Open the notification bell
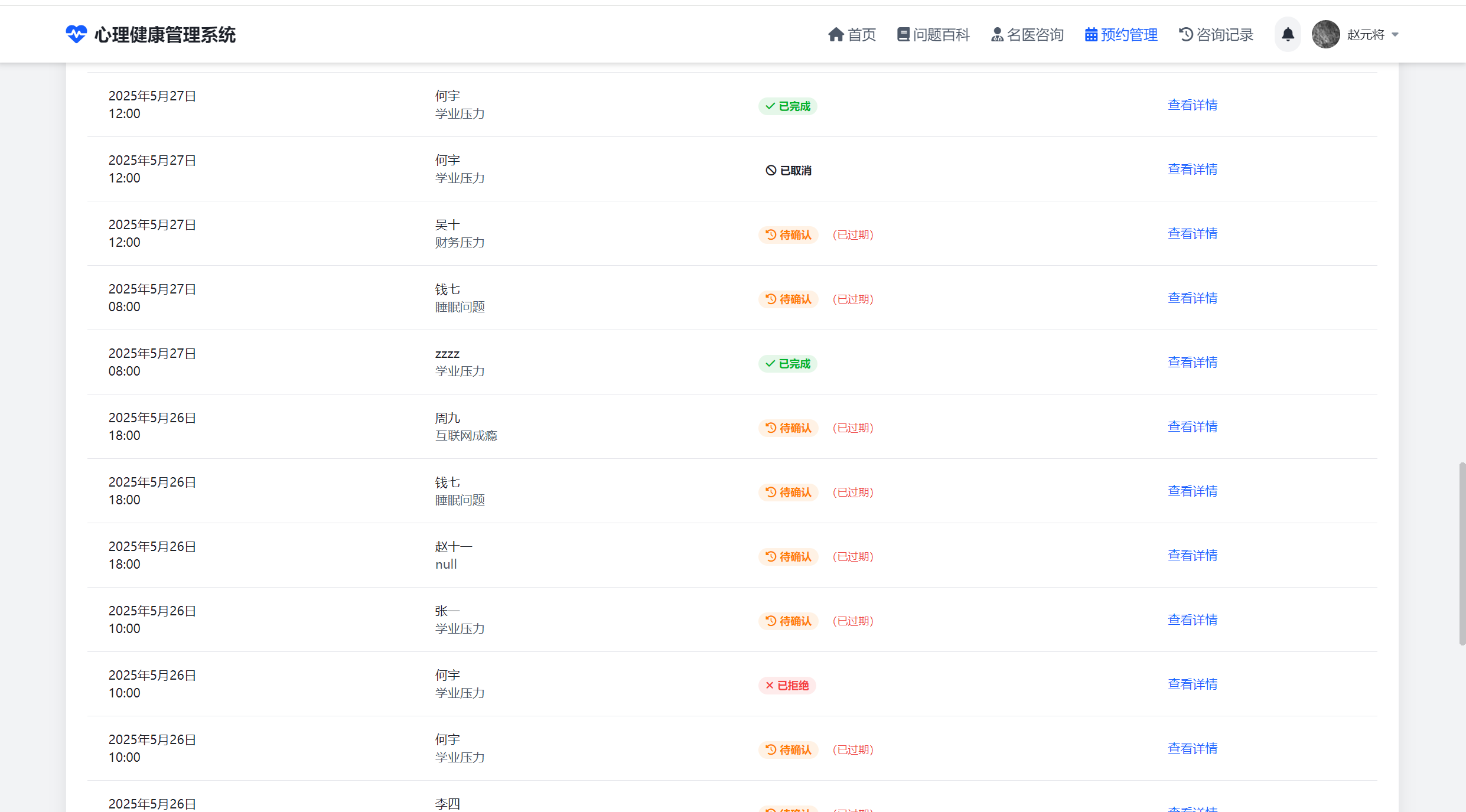 coord(1288,35)
